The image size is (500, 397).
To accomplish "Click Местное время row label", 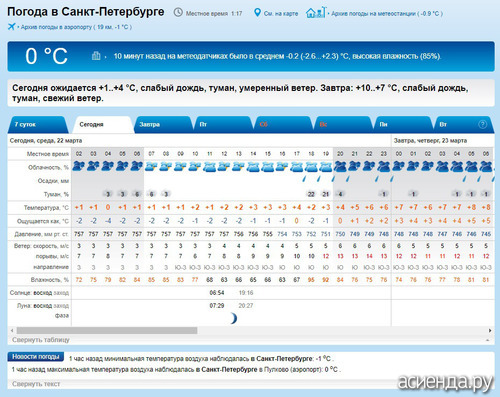I will [48, 154].
